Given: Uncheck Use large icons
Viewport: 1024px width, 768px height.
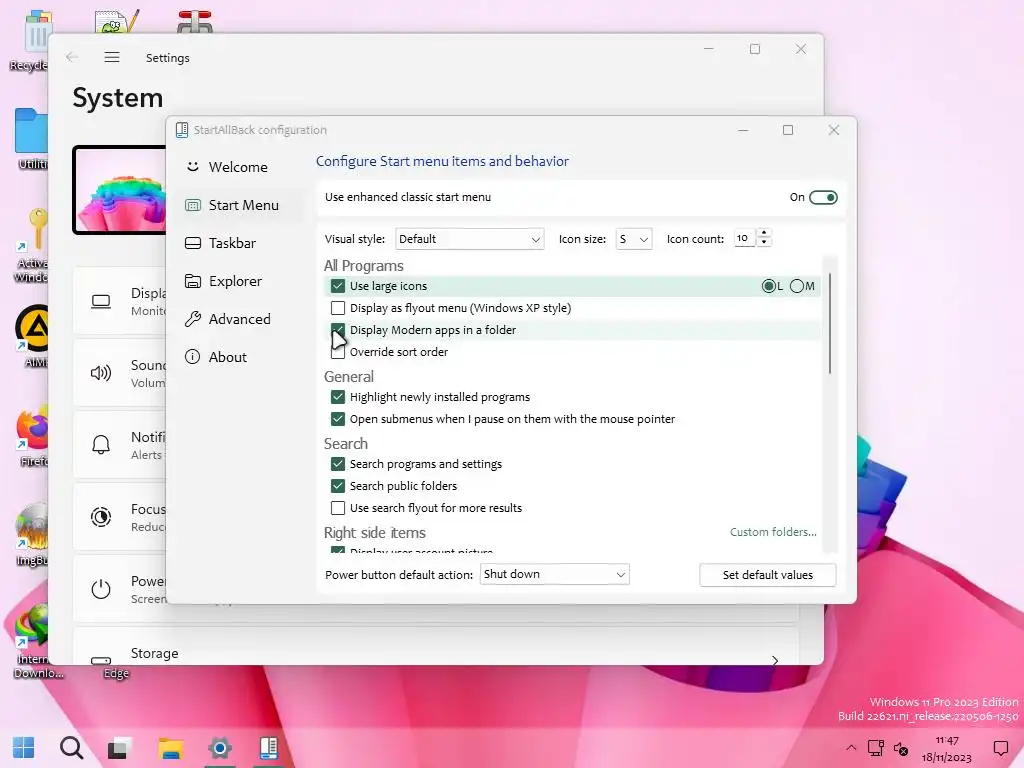Looking at the screenshot, I should pos(338,286).
